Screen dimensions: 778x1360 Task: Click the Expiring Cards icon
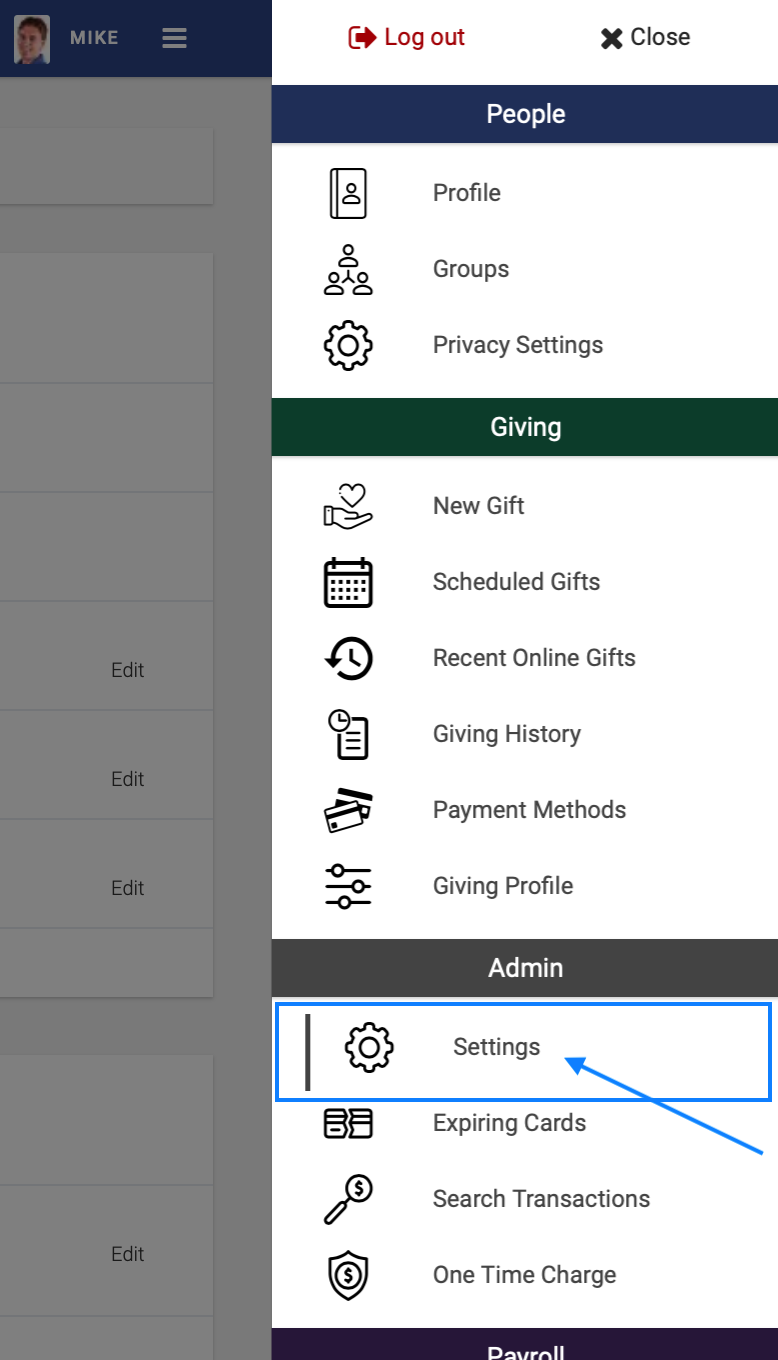click(348, 1123)
